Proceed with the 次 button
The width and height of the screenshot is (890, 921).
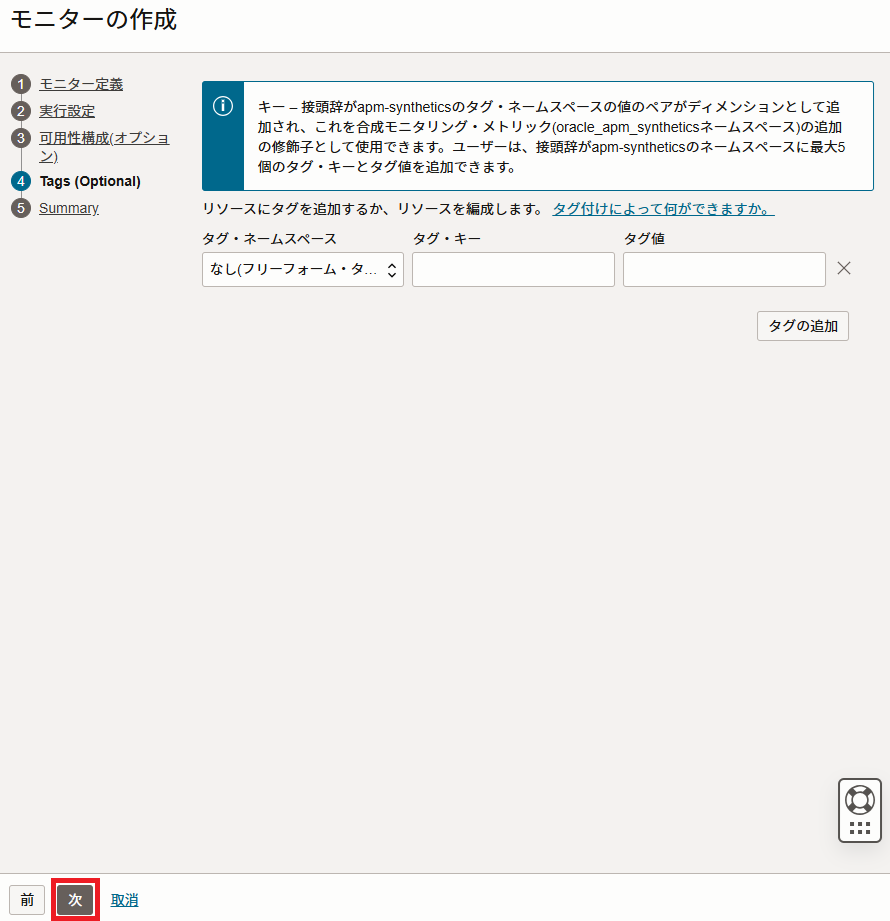point(75,900)
